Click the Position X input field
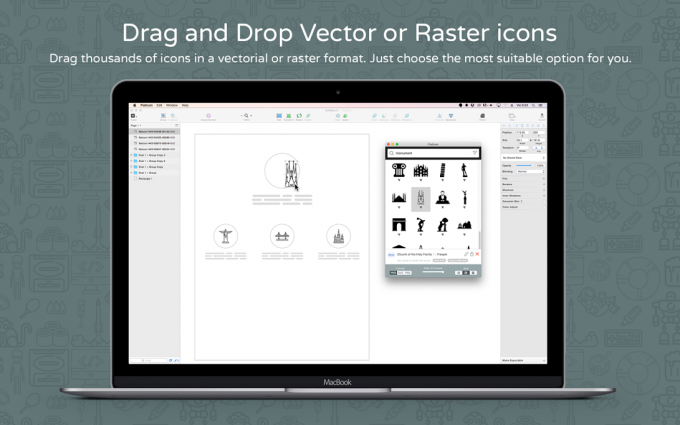 pos(523,132)
